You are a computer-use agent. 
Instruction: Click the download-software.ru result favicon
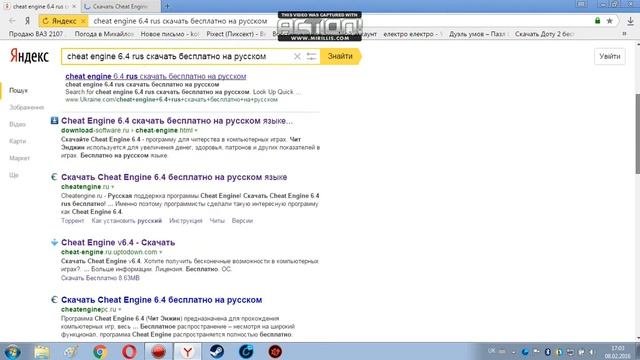pyautogui.click(x=54, y=120)
